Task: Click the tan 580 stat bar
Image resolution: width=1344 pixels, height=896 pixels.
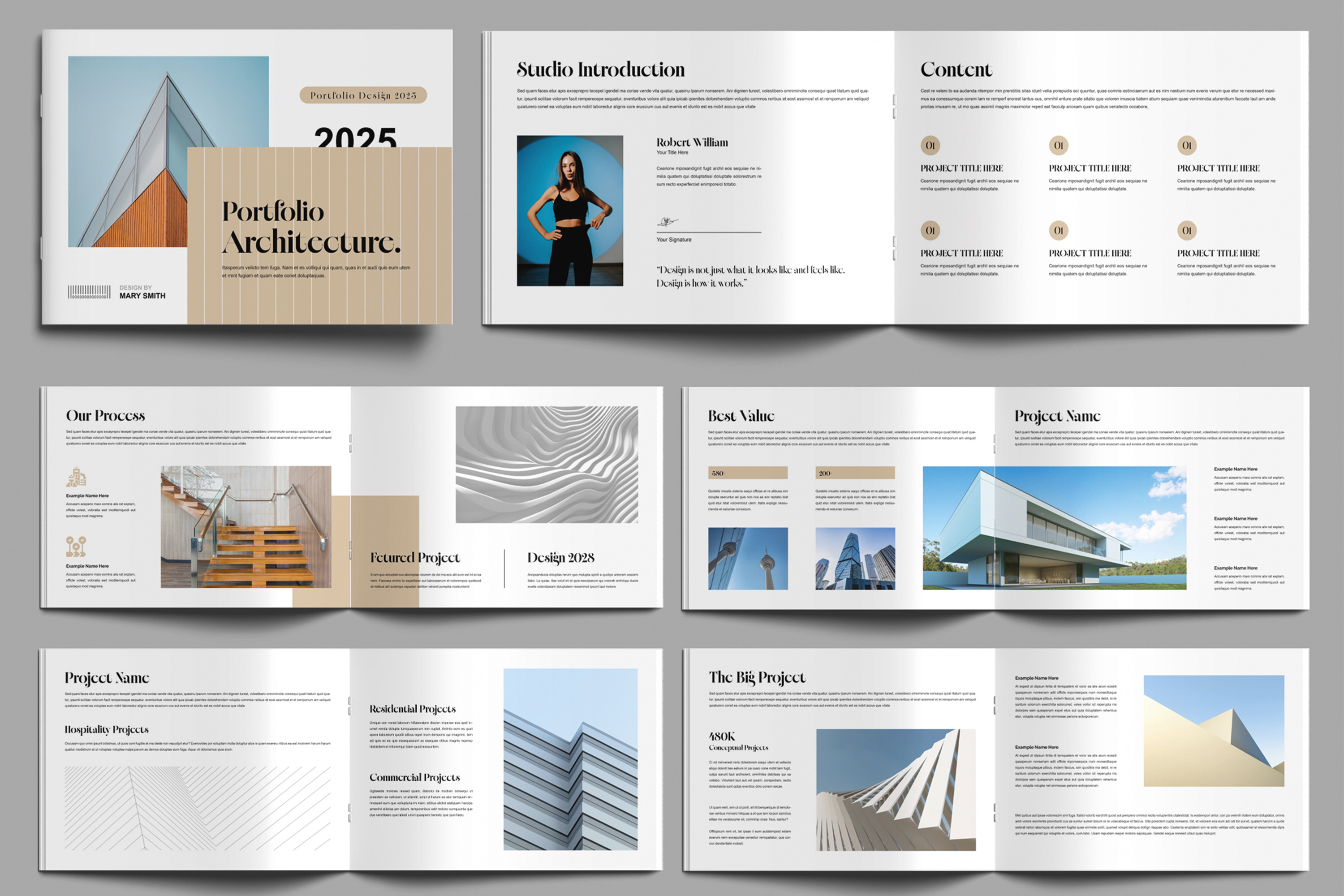Action: point(747,473)
